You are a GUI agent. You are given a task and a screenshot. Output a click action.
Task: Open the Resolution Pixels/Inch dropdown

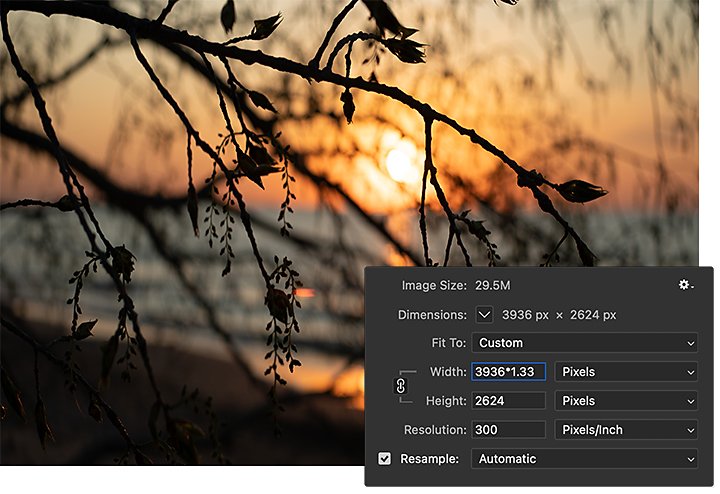(626, 430)
